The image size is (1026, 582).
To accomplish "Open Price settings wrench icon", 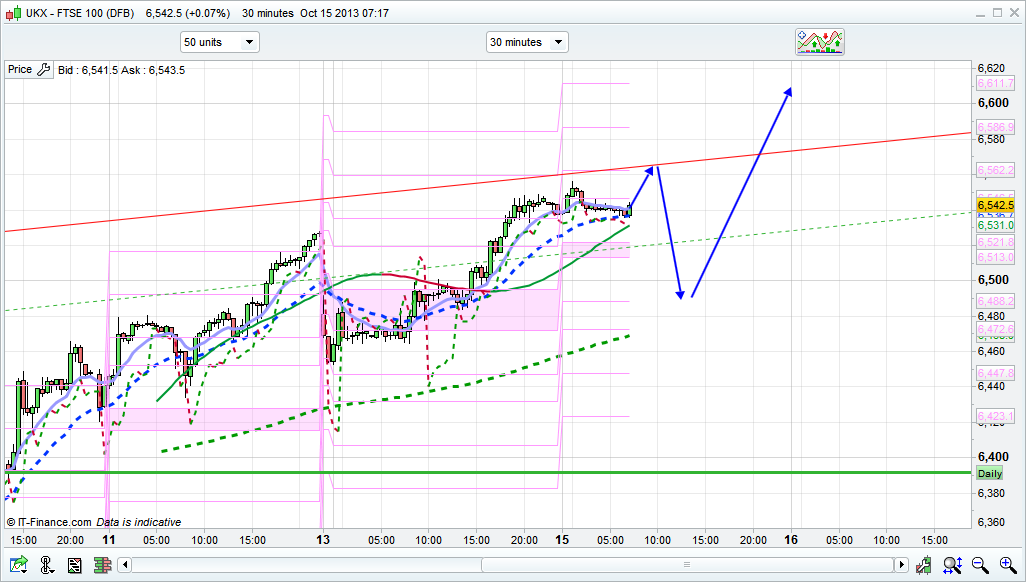I will click(x=43, y=70).
